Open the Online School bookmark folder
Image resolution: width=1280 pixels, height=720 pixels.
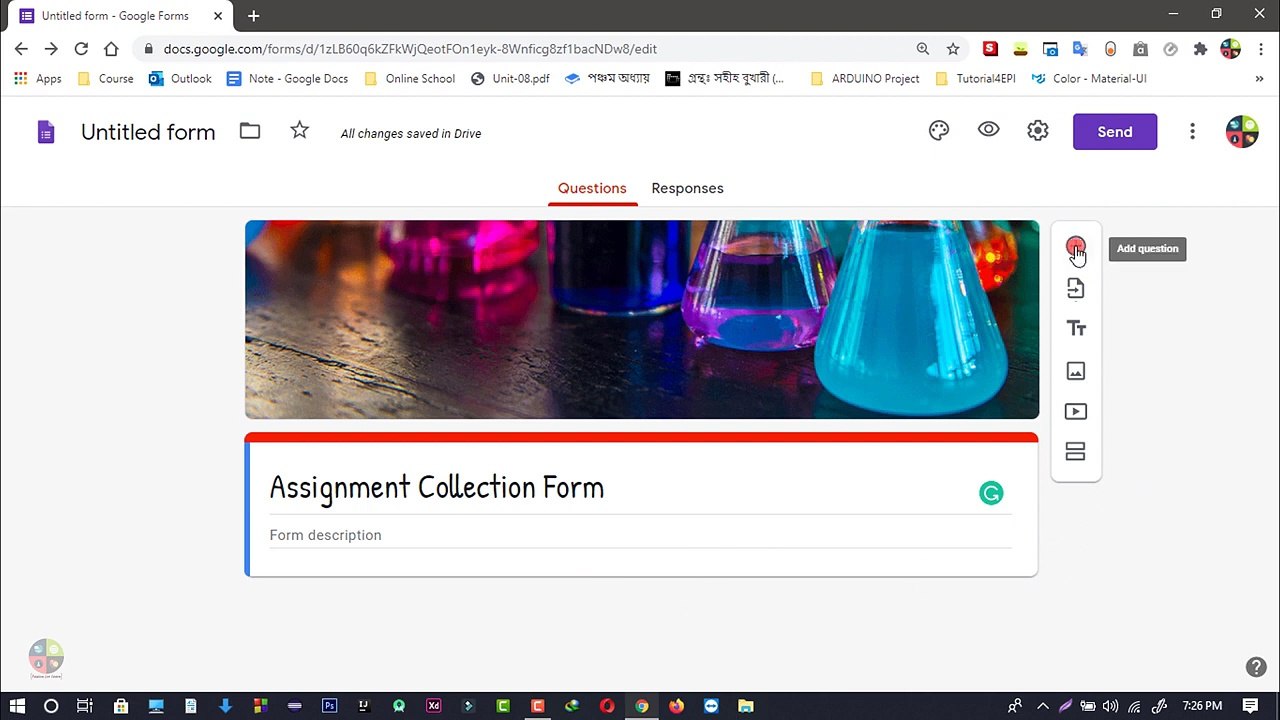click(x=410, y=78)
